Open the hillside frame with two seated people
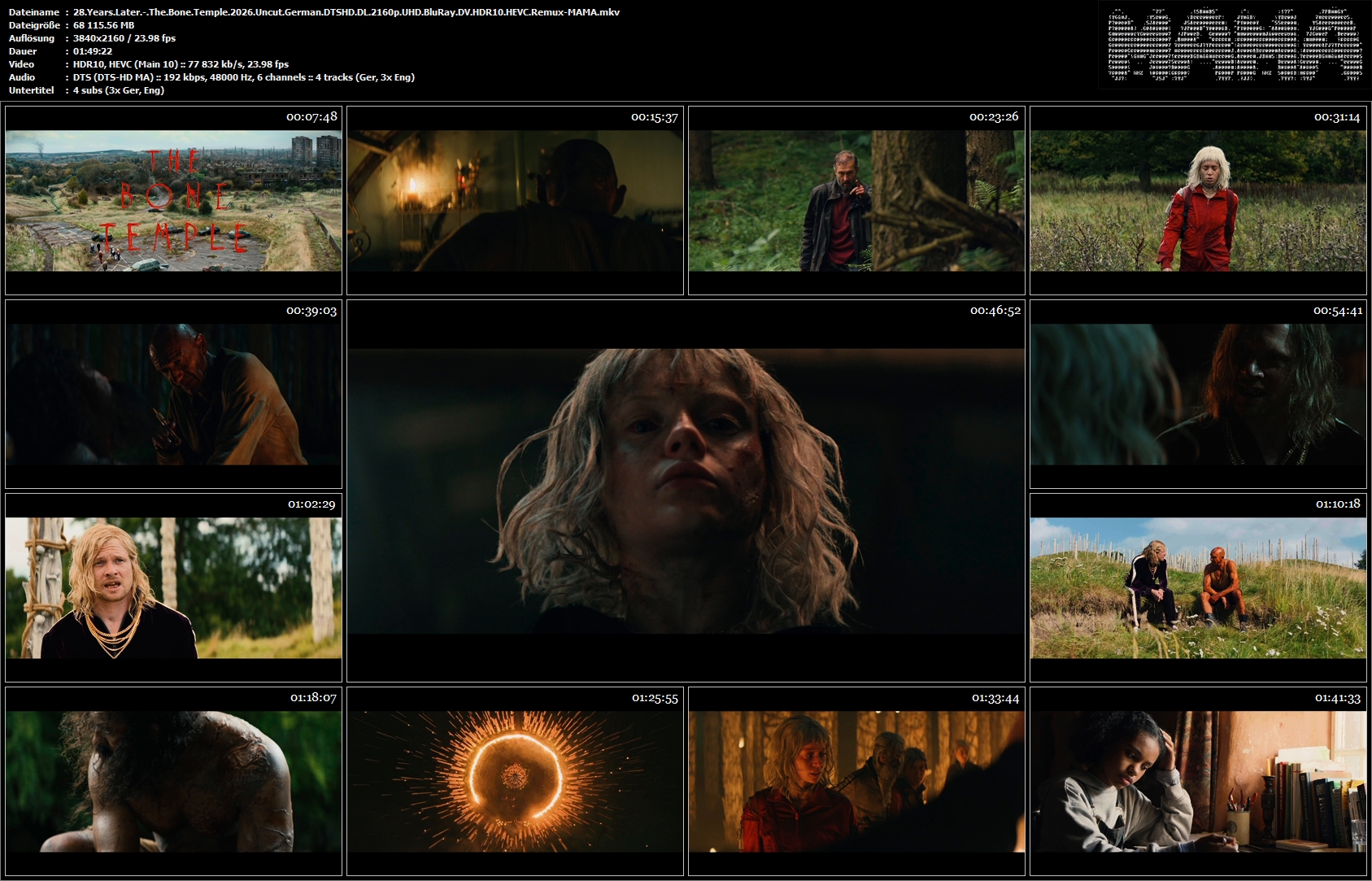The height and width of the screenshot is (881, 1372). (1198, 587)
